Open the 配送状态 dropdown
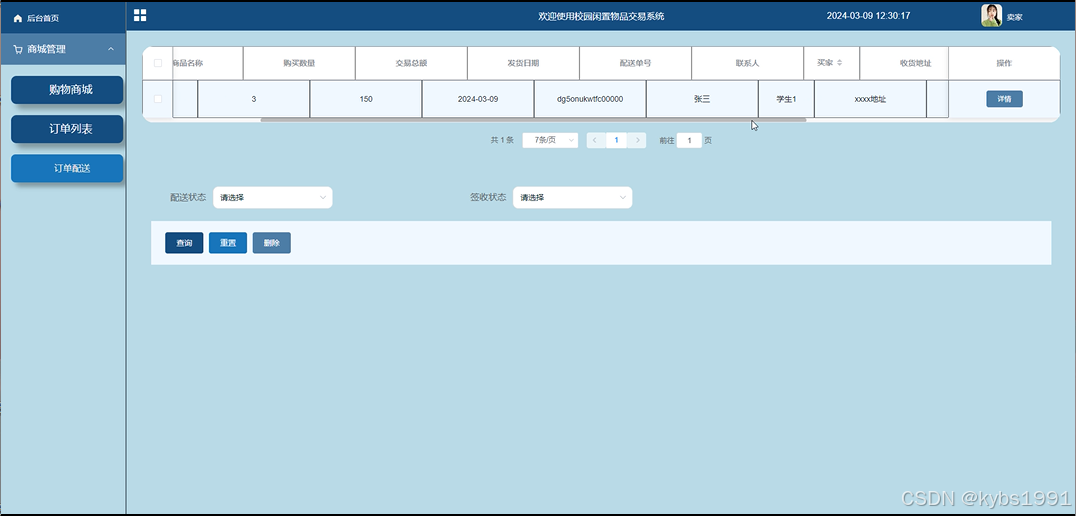 (x=272, y=198)
